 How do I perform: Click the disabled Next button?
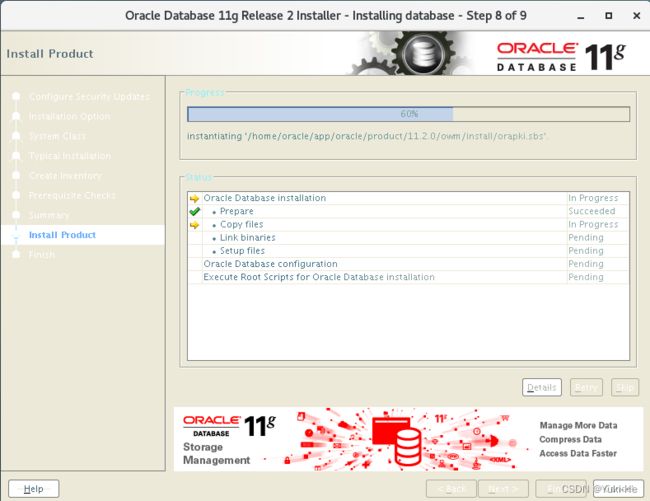coord(503,489)
